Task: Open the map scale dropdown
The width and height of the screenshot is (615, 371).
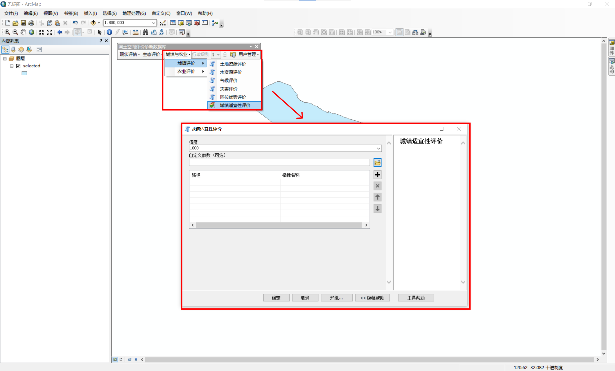Action: click(x=153, y=23)
